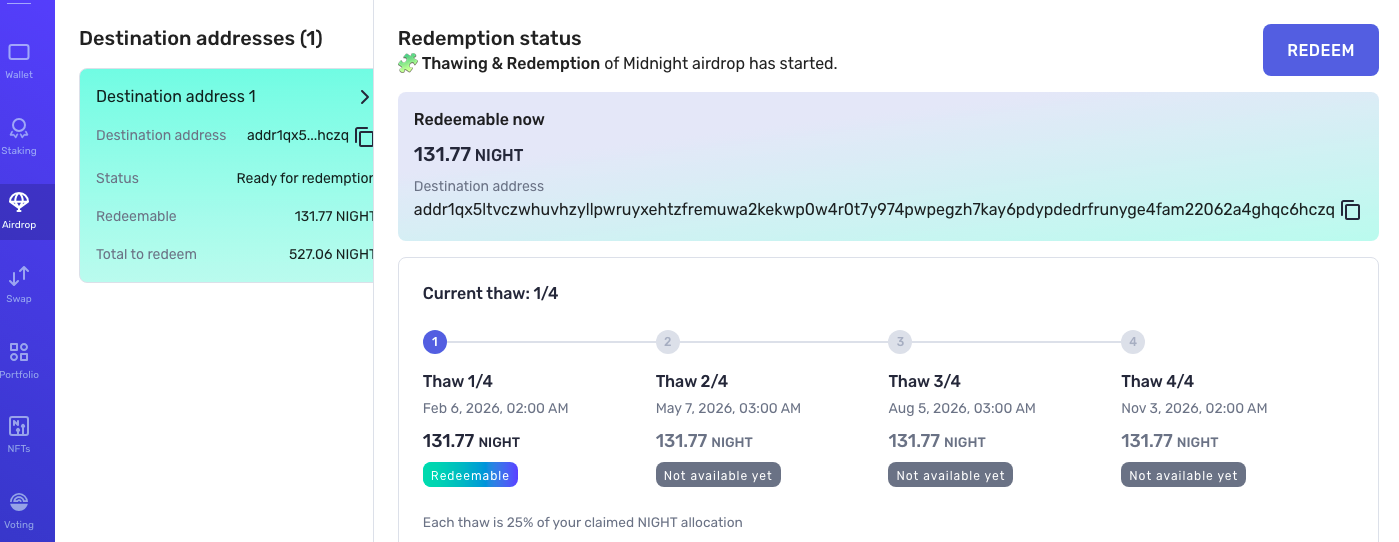Open the Swap arrows icon

[x=18, y=277]
